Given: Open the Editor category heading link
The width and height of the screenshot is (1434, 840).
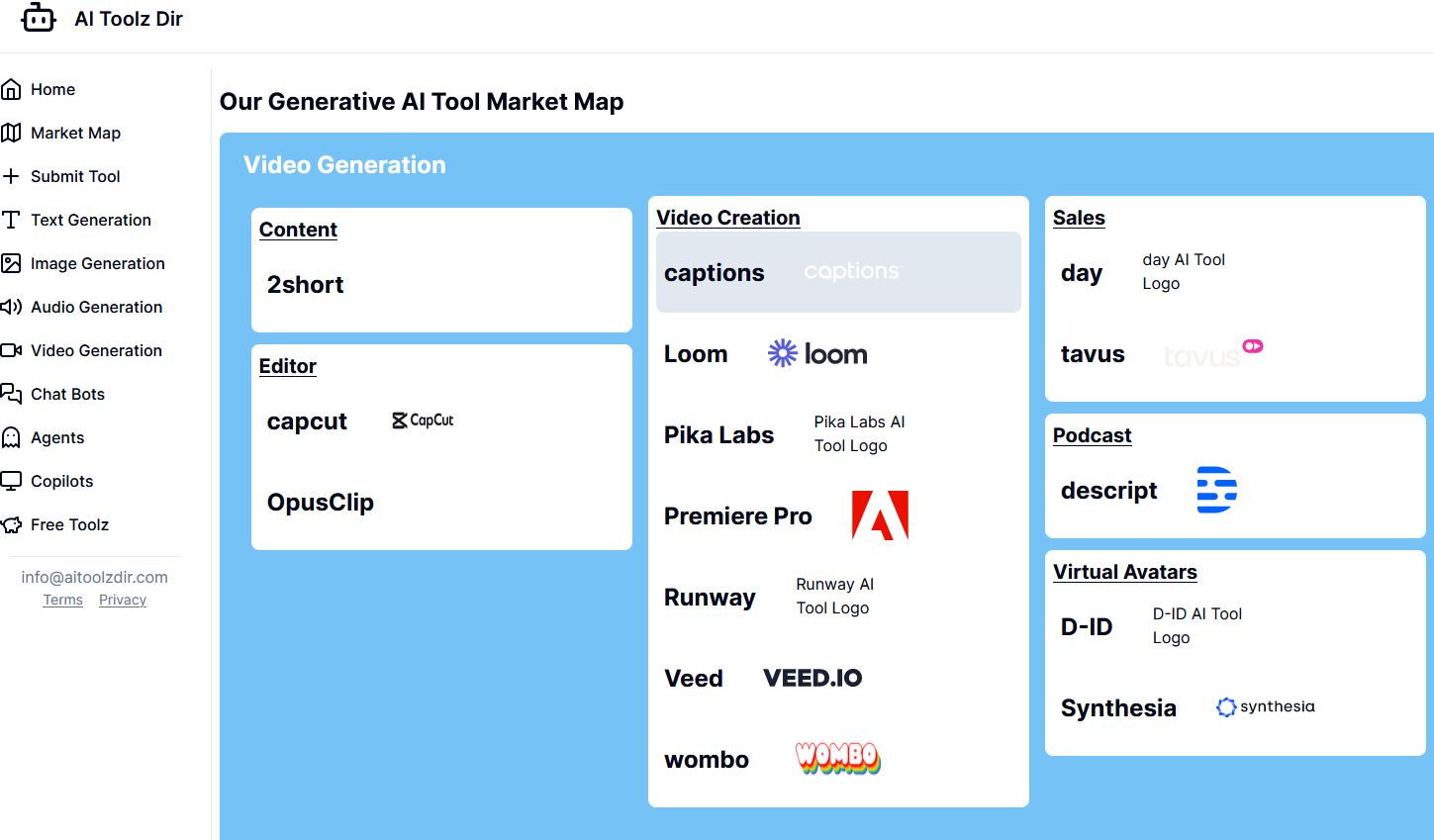Looking at the screenshot, I should click(x=288, y=366).
